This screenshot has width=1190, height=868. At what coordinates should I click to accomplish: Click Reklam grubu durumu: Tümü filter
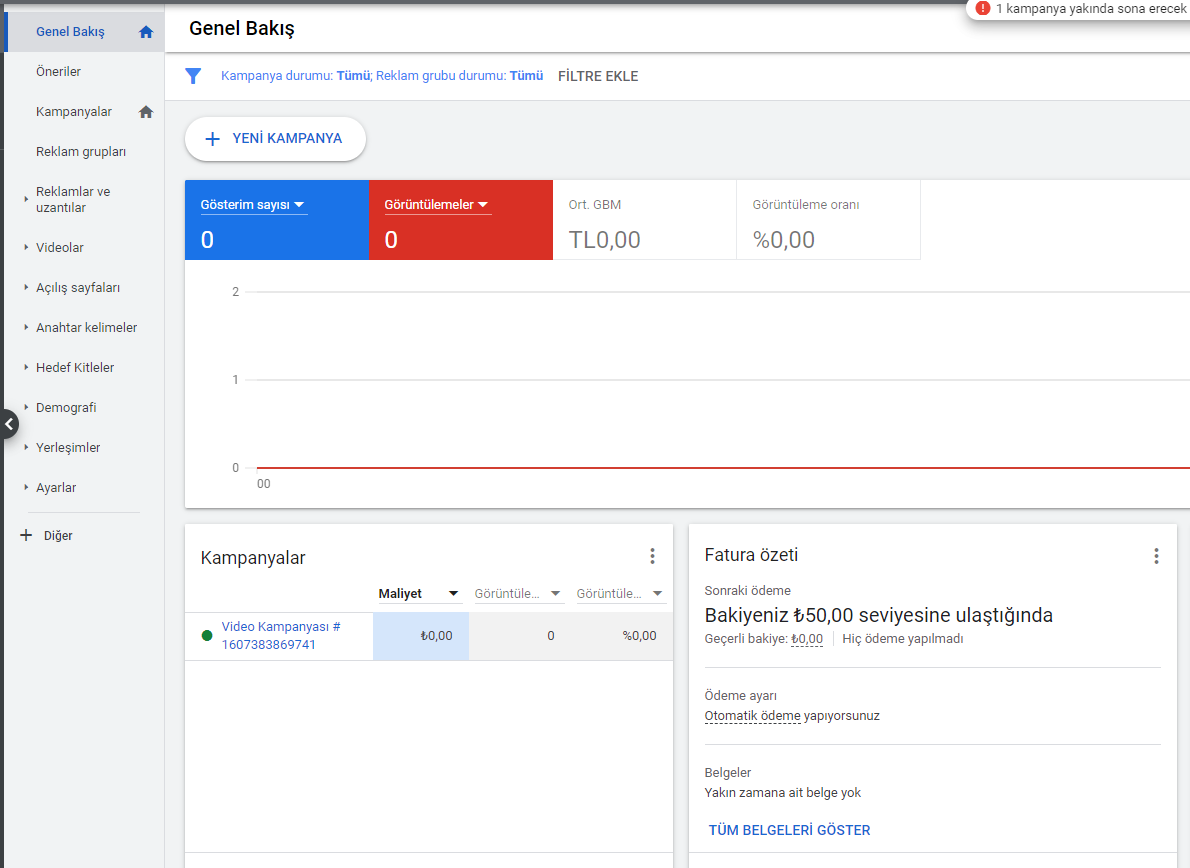click(460, 76)
